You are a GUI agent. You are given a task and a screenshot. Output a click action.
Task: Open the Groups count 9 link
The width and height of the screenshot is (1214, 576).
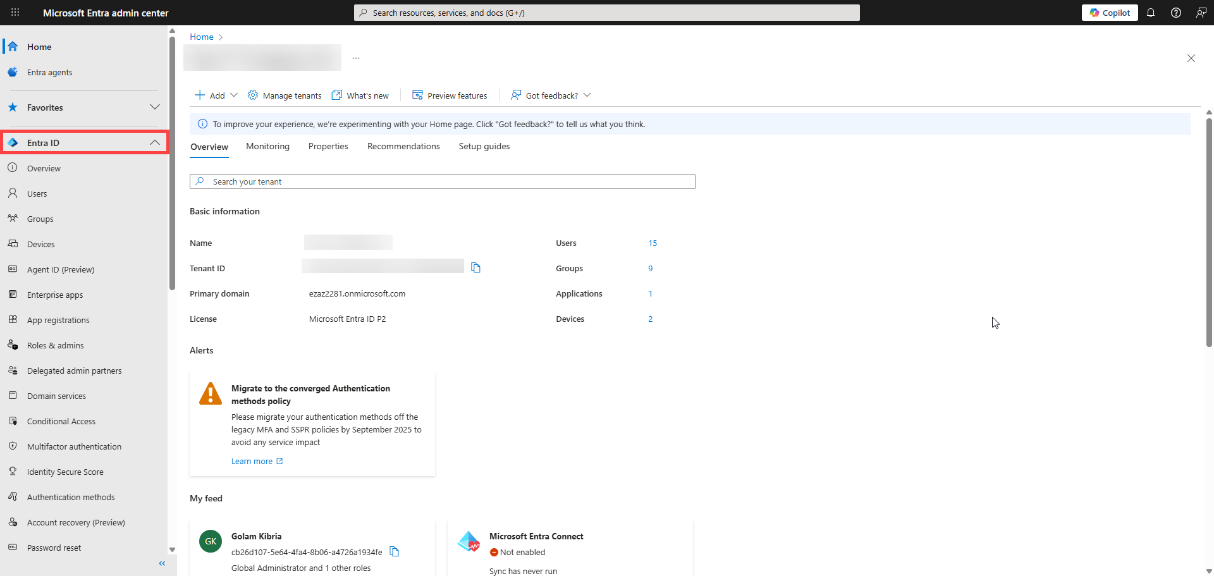[x=650, y=269]
